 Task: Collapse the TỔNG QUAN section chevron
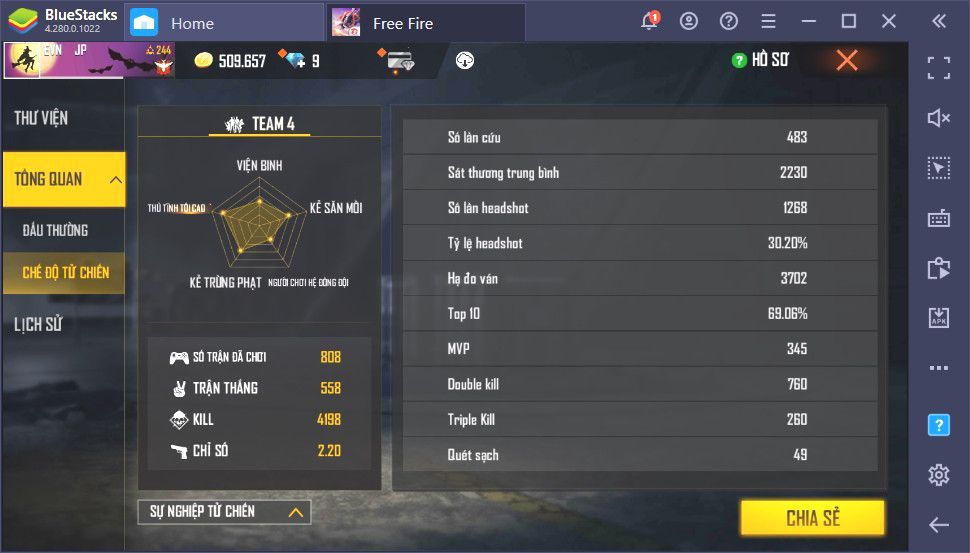click(x=115, y=180)
